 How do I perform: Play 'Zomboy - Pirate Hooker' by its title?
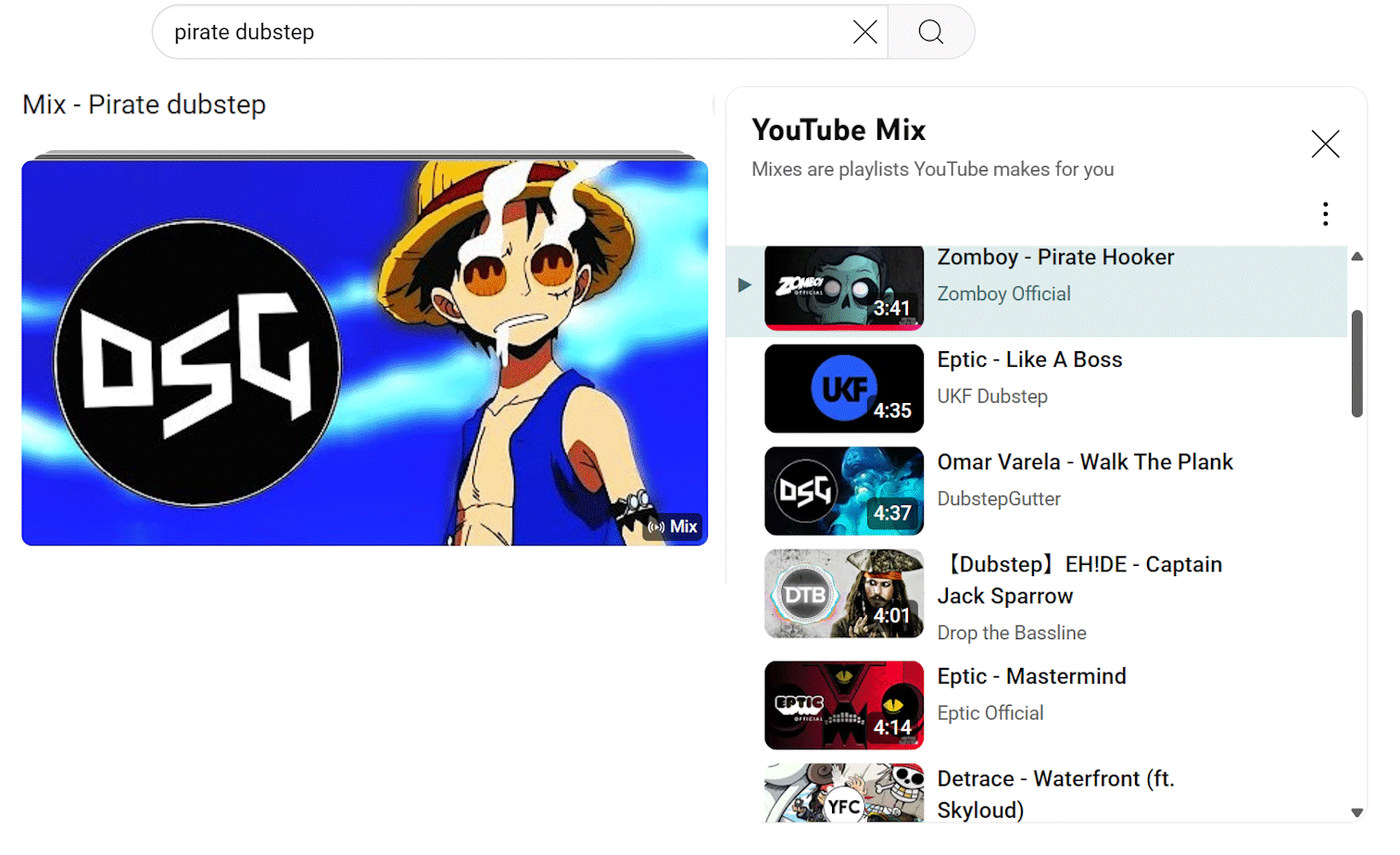tap(1055, 257)
